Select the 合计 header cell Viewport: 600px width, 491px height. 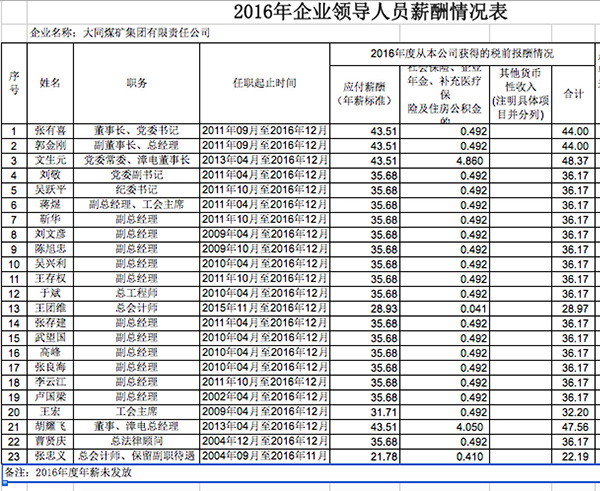(573, 94)
